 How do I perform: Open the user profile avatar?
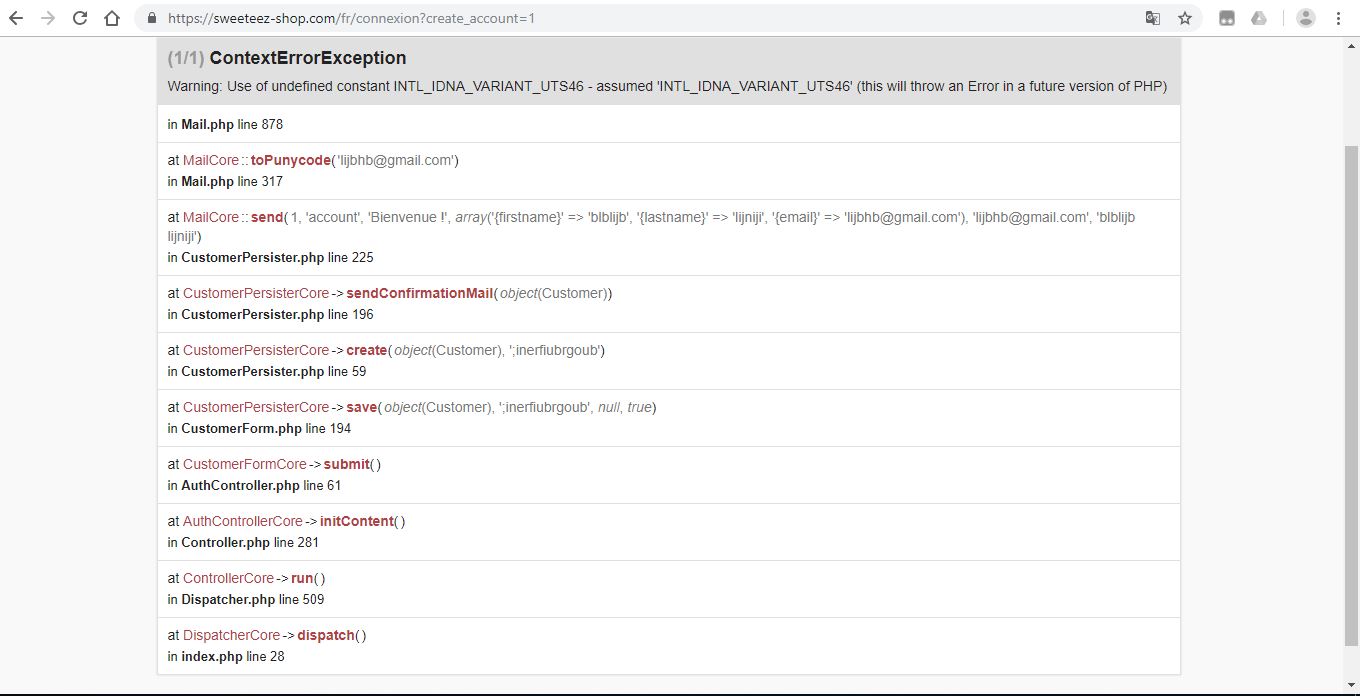pos(1306,18)
